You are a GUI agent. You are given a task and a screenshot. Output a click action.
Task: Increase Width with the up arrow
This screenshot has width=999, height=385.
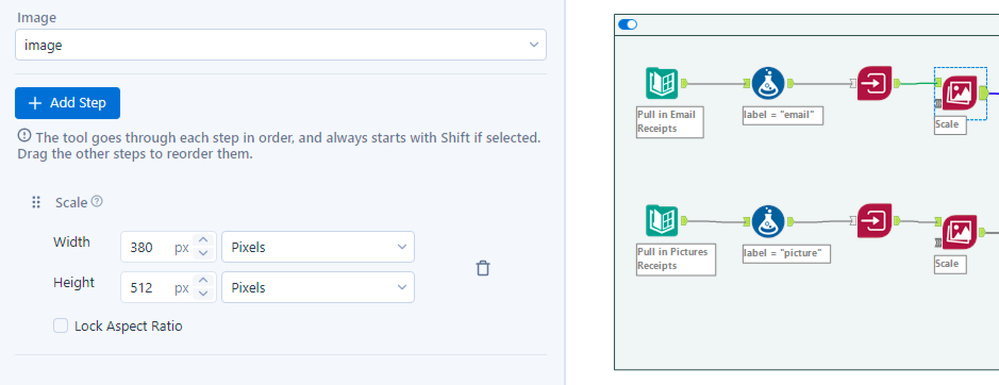(x=203, y=240)
